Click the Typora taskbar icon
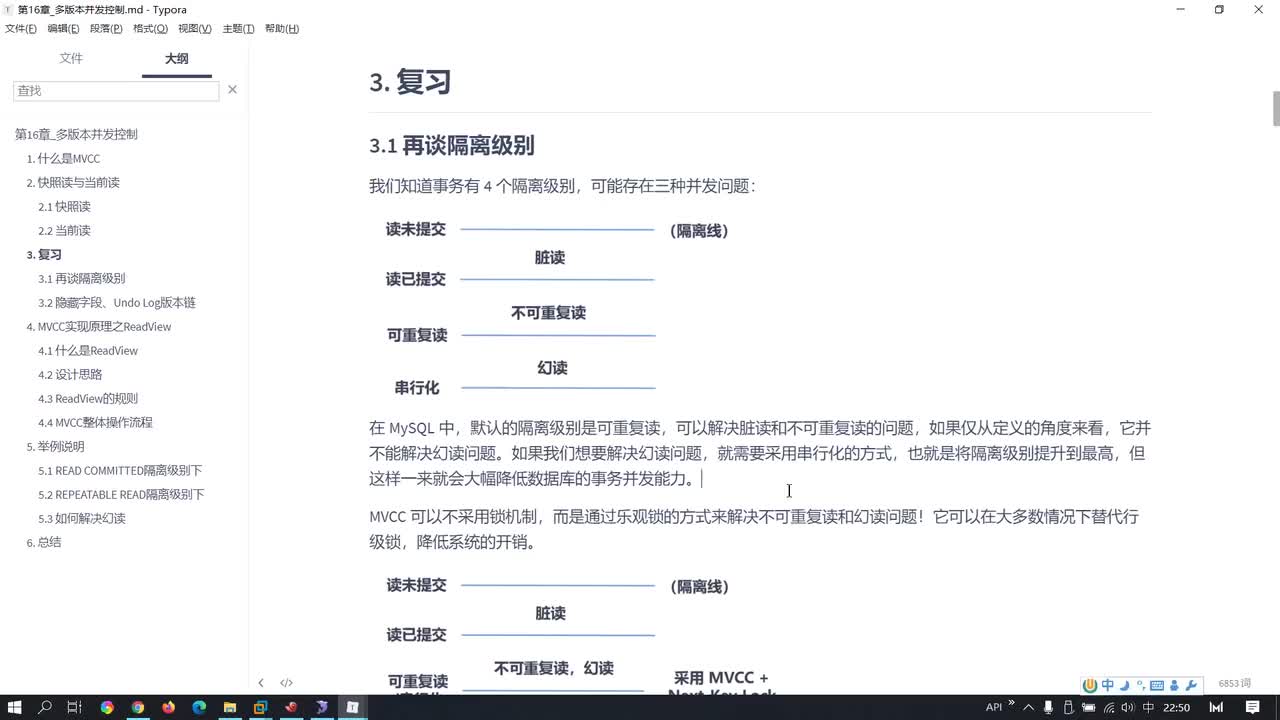The image size is (1280, 720). 352,707
